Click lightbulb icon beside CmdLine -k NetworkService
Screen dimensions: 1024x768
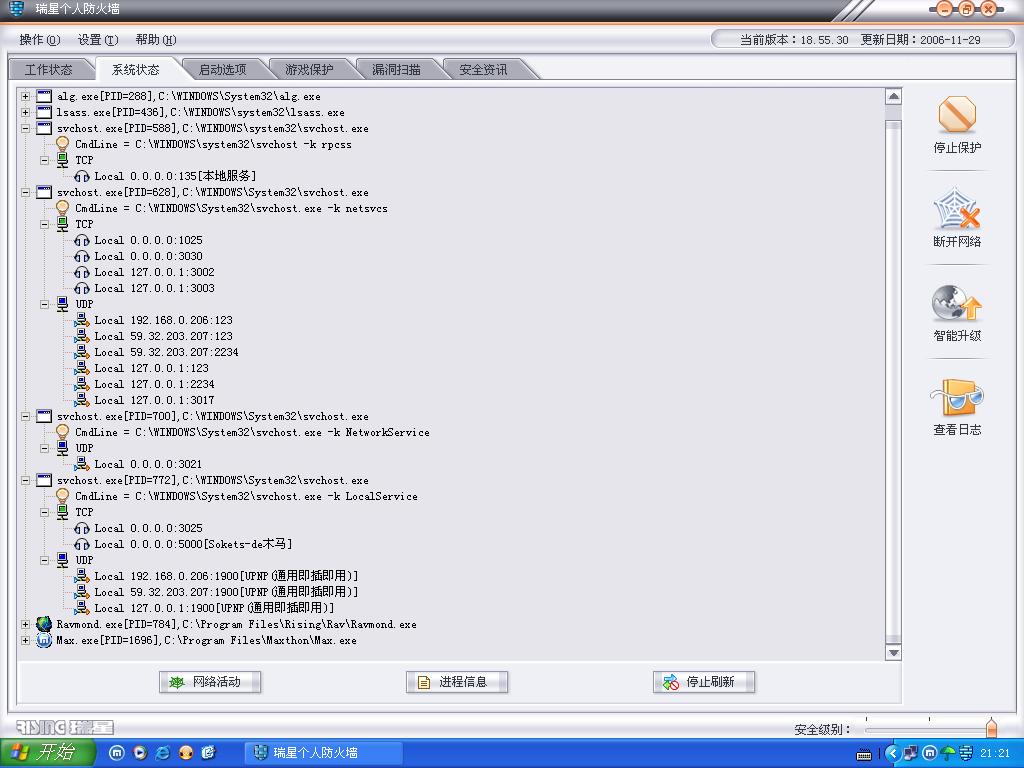pos(63,432)
